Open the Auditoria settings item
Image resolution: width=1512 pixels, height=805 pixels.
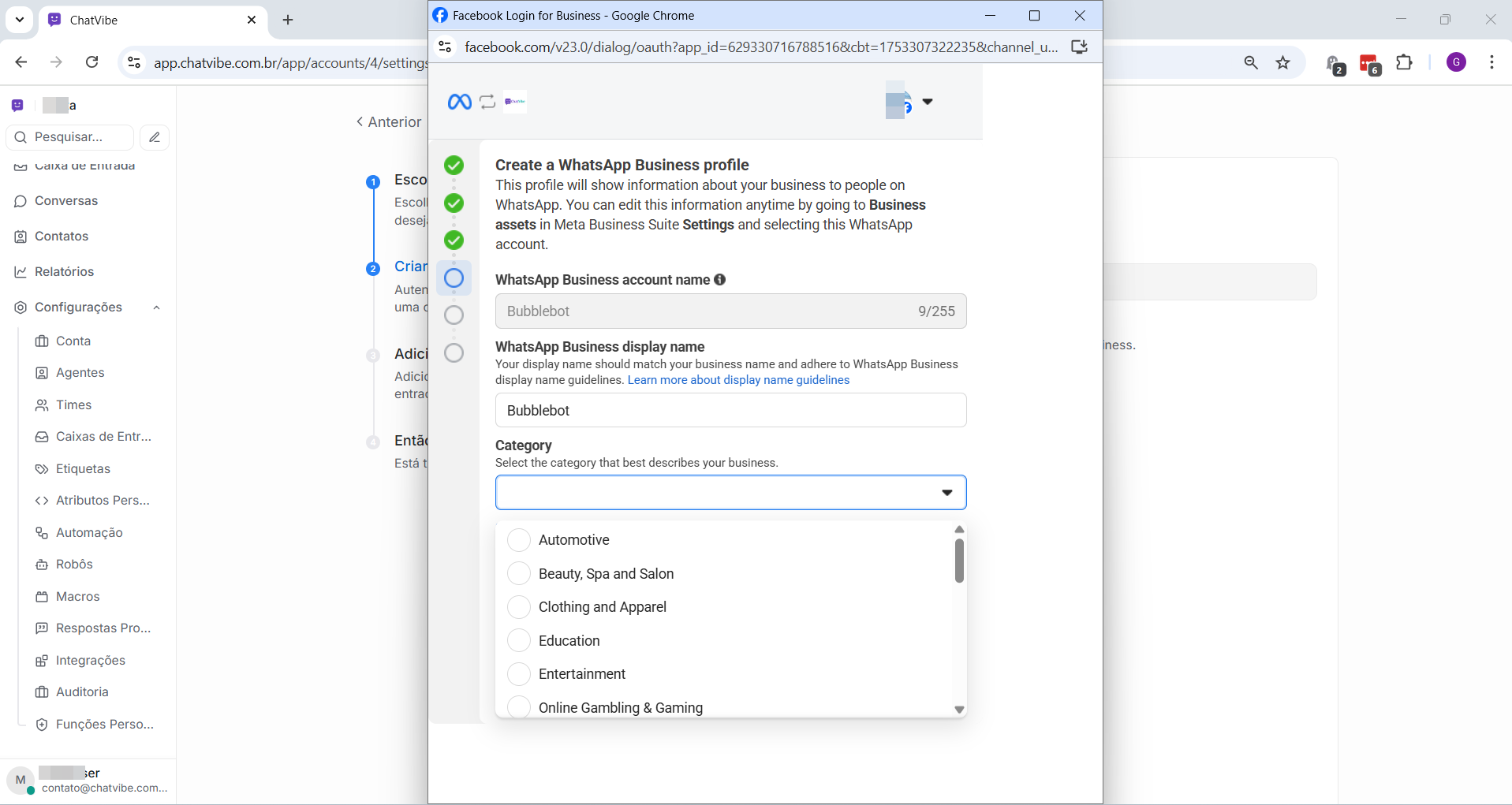coord(82,692)
